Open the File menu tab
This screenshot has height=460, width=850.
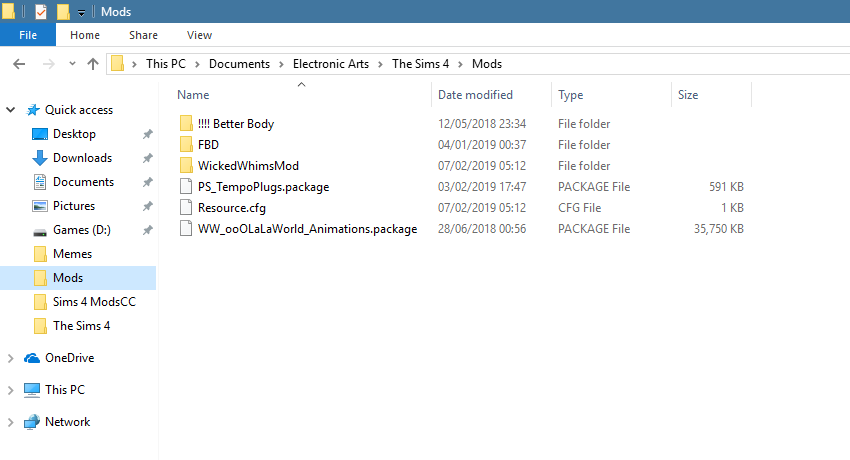point(28,35)
